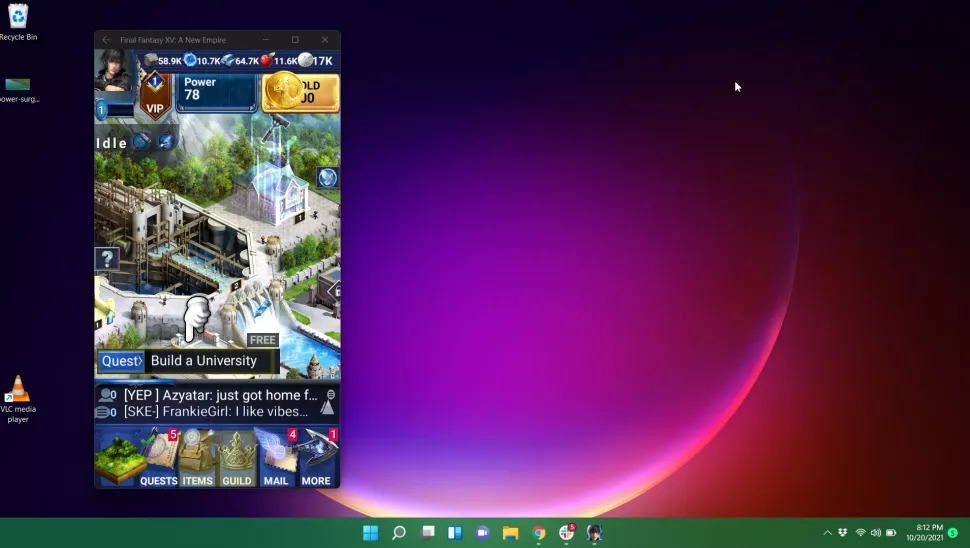Open VLC media player desktop shortcut

18,398
